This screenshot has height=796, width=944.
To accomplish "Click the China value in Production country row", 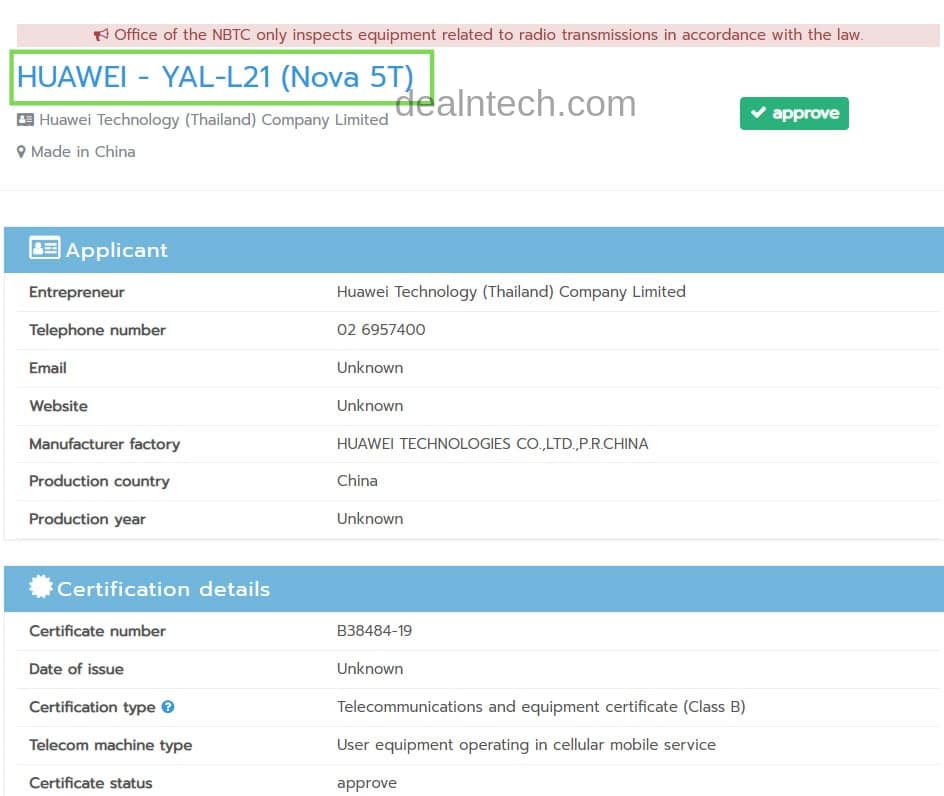I will tap(357, 481).
